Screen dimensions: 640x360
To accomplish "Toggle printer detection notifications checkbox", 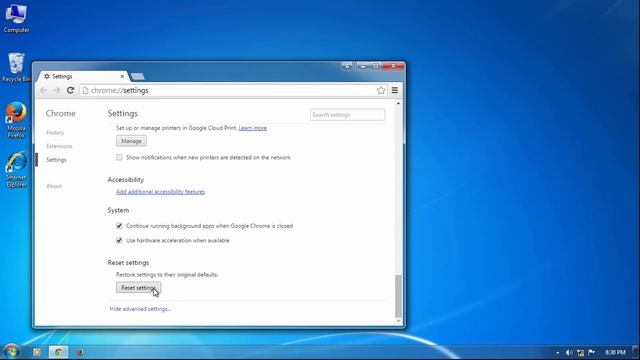I will (x=119, y=157).
